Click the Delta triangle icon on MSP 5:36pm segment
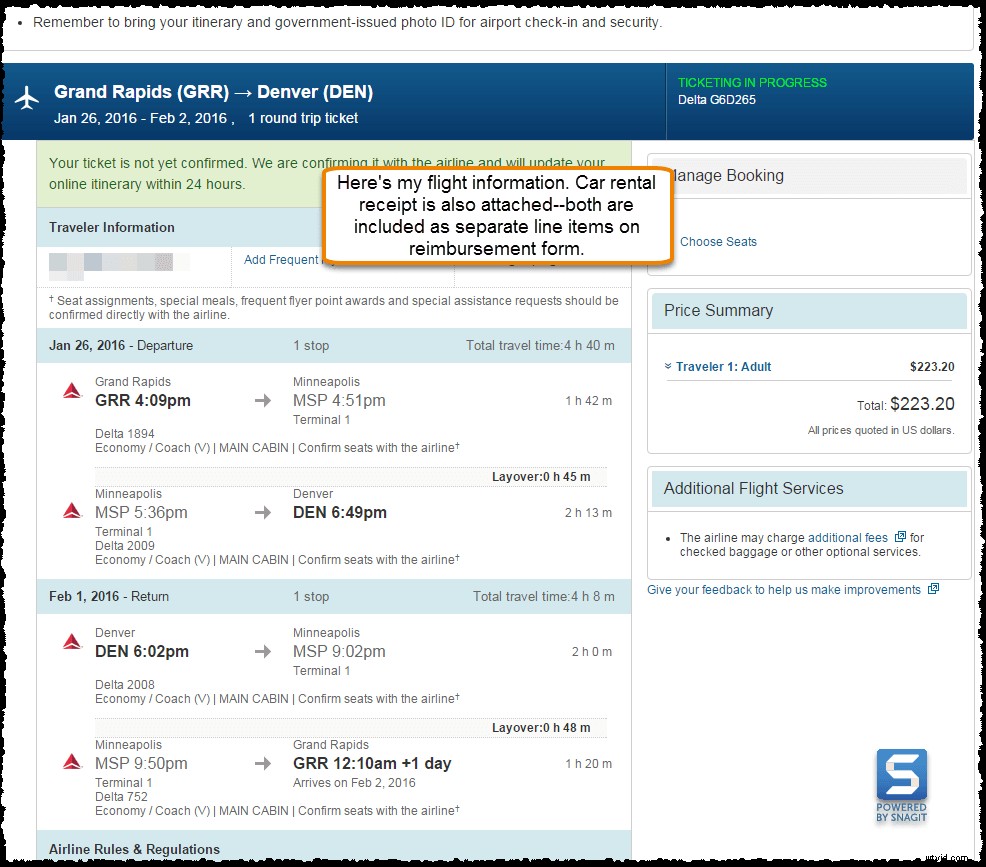Viewport: 986px width, 867px height. pos(71,509)
